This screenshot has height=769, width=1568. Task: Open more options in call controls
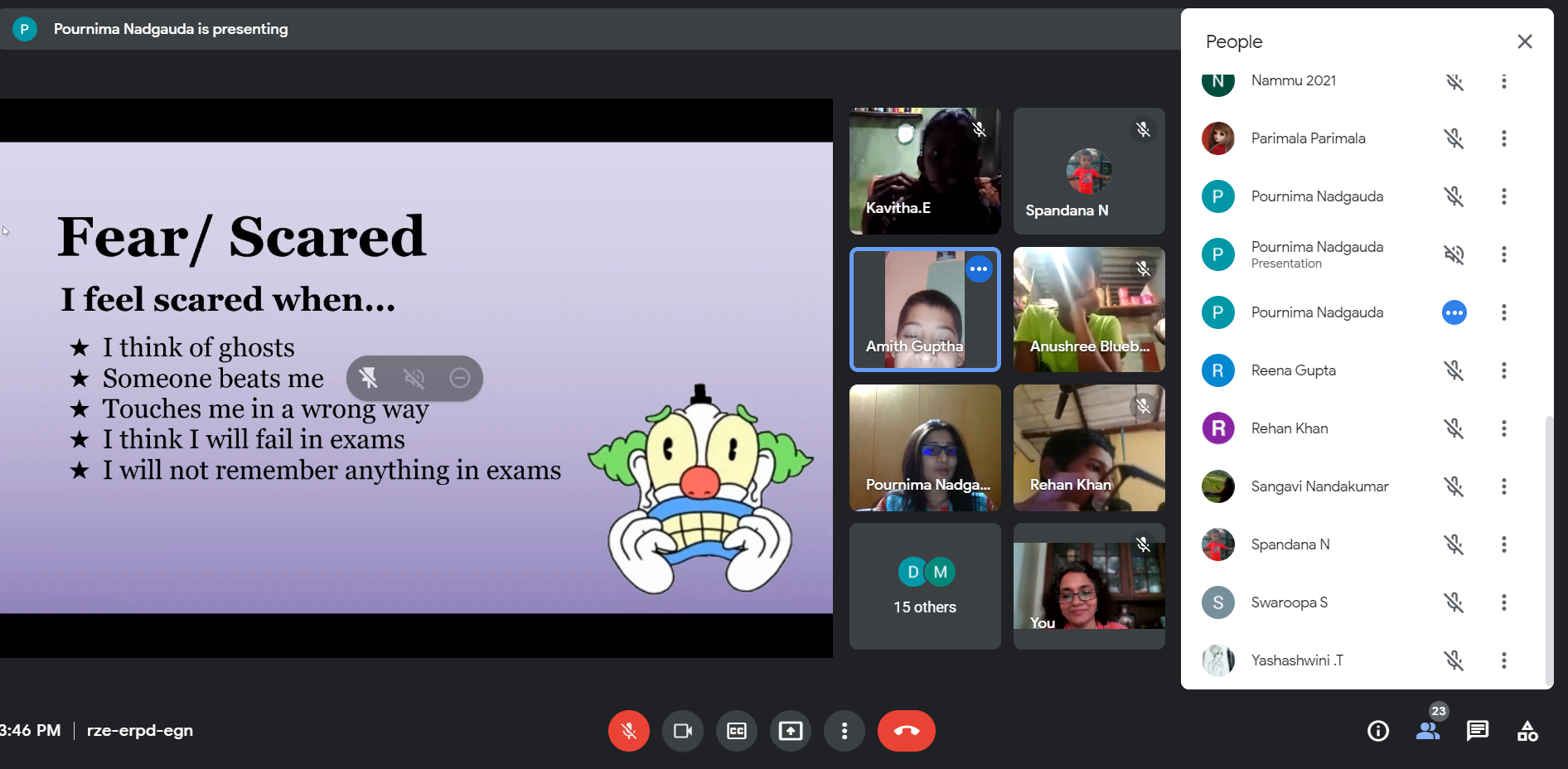click(844, 731)
